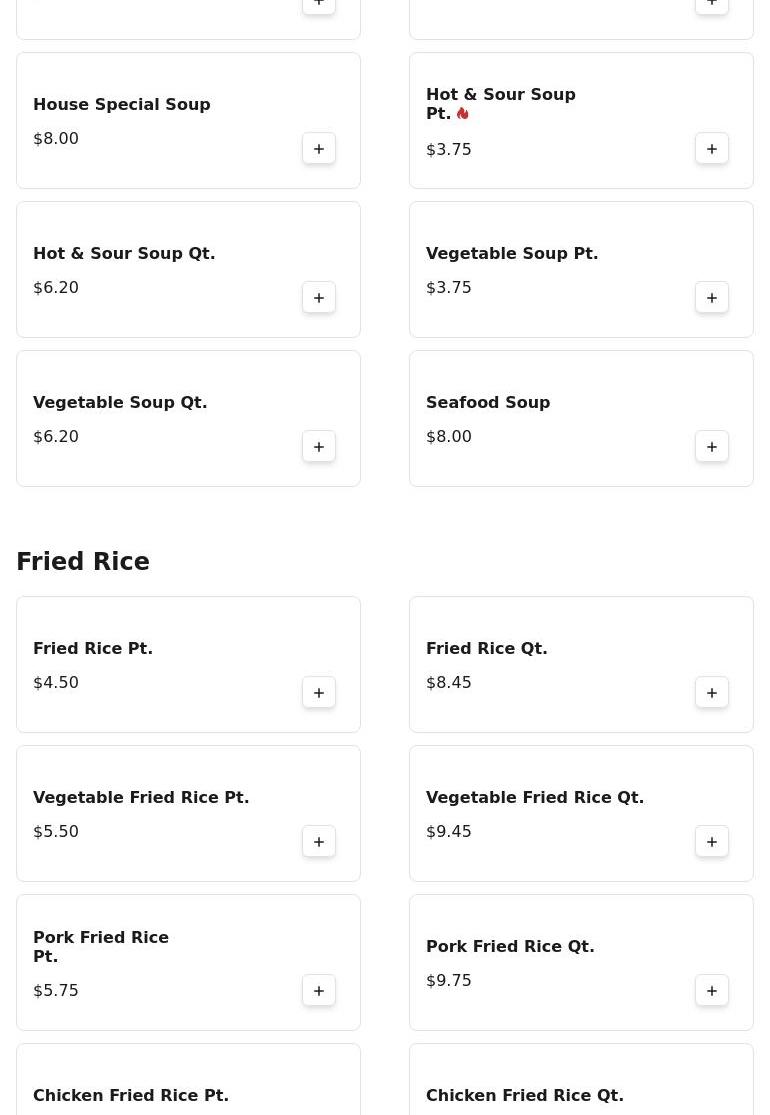Click the $8.45 Fried Rice Qt. price

point(449,682)
